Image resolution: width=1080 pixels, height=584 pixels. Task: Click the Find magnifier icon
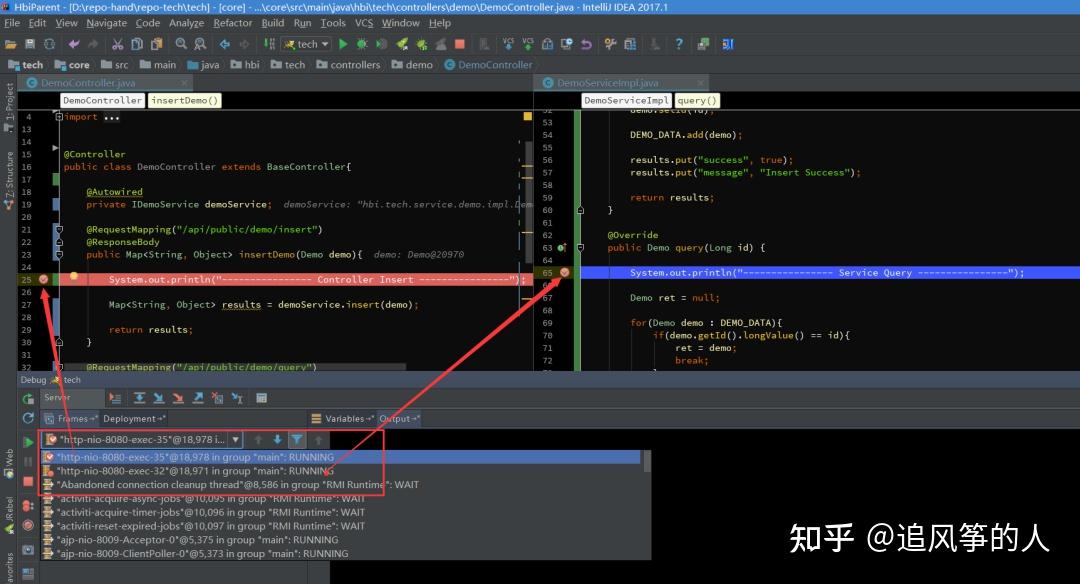pos(181,44)
